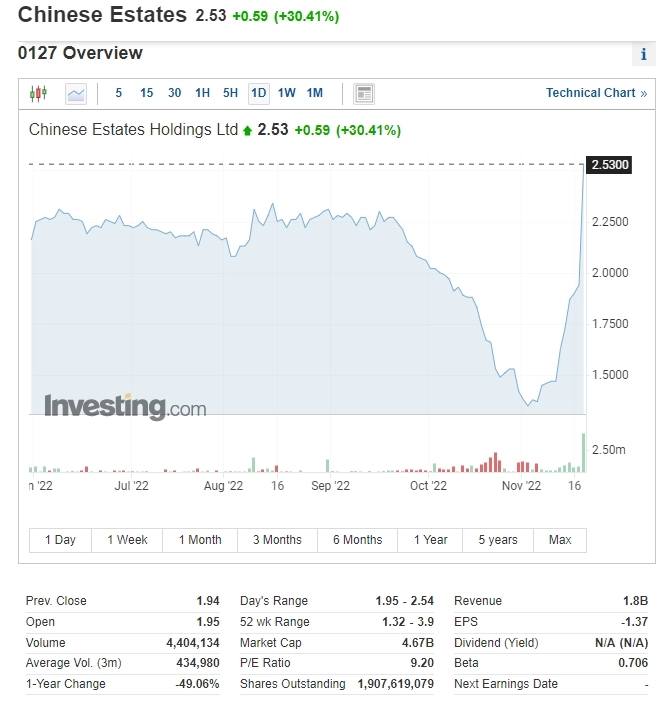The image size is (671, 718).
Task: Click the green up arrow indicator
Action: [x=248, y=130]
